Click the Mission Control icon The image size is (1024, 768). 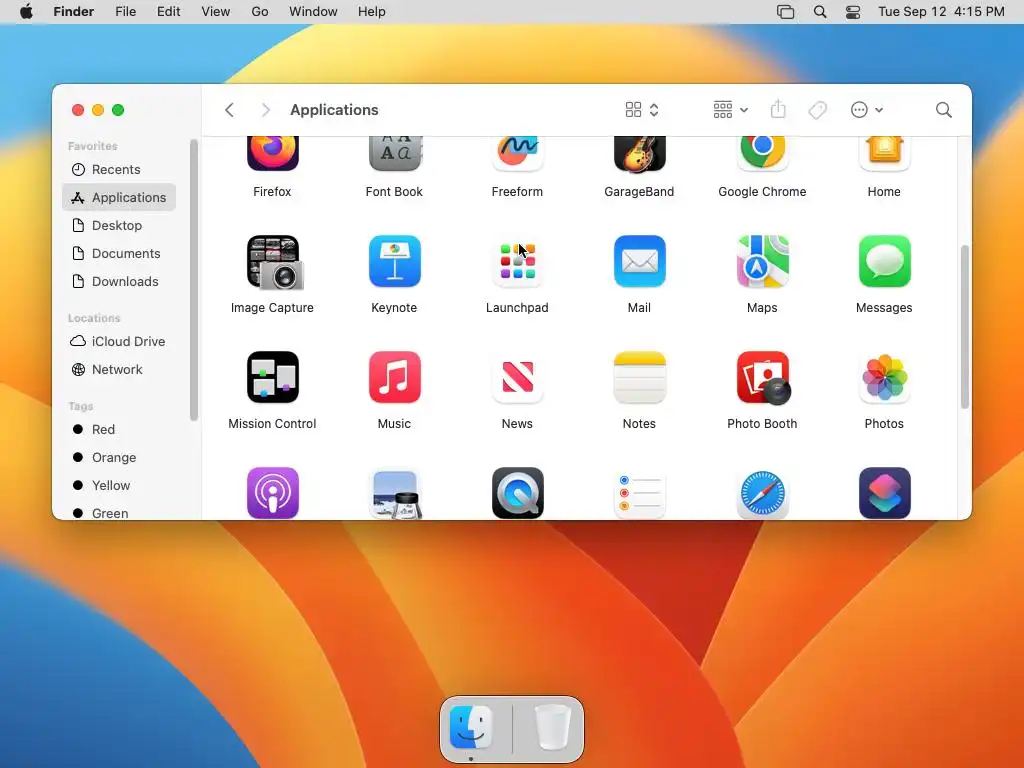click(272, 377)
